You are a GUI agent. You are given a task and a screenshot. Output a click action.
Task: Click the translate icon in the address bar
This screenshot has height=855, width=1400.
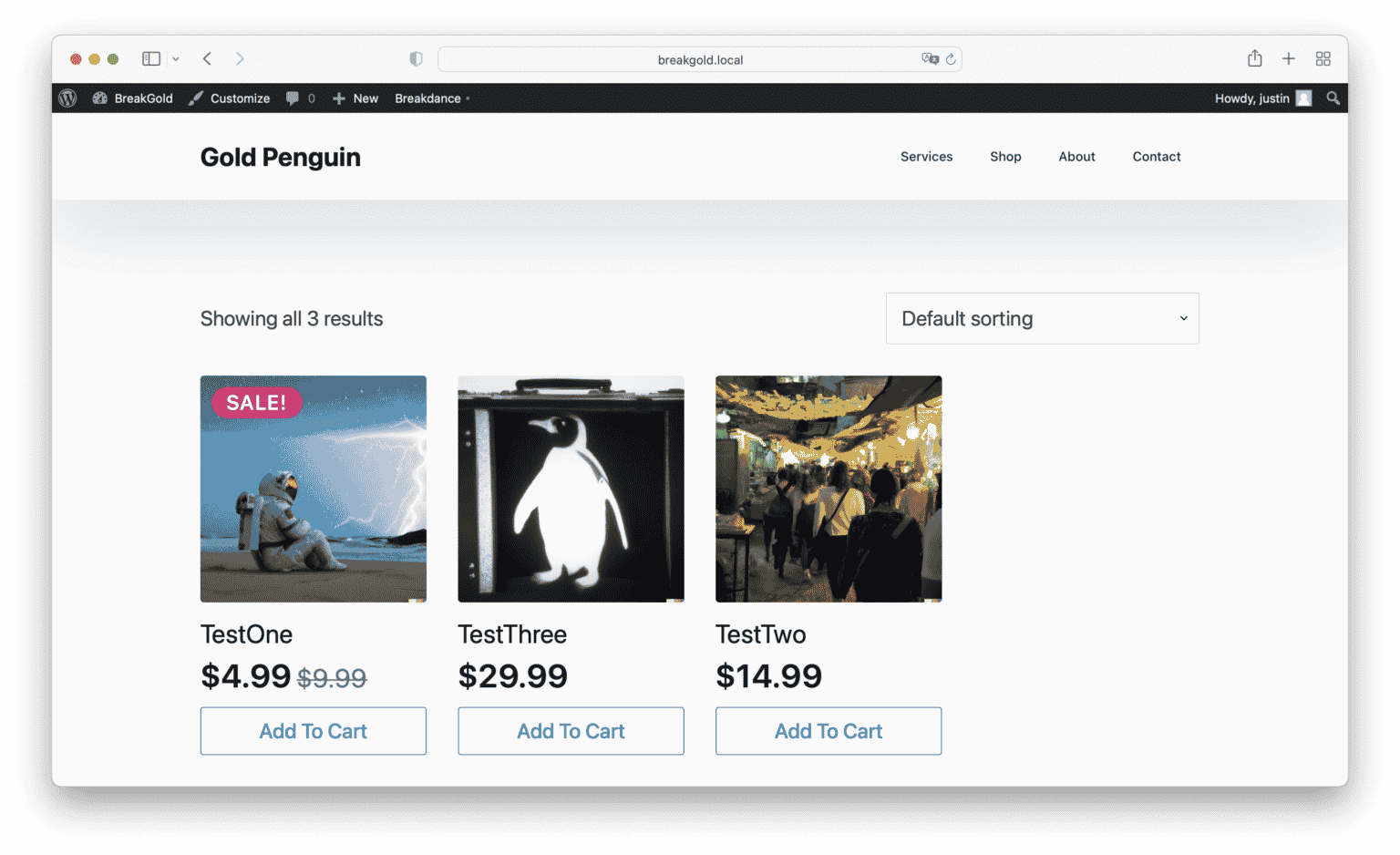[x=930, y=59]
